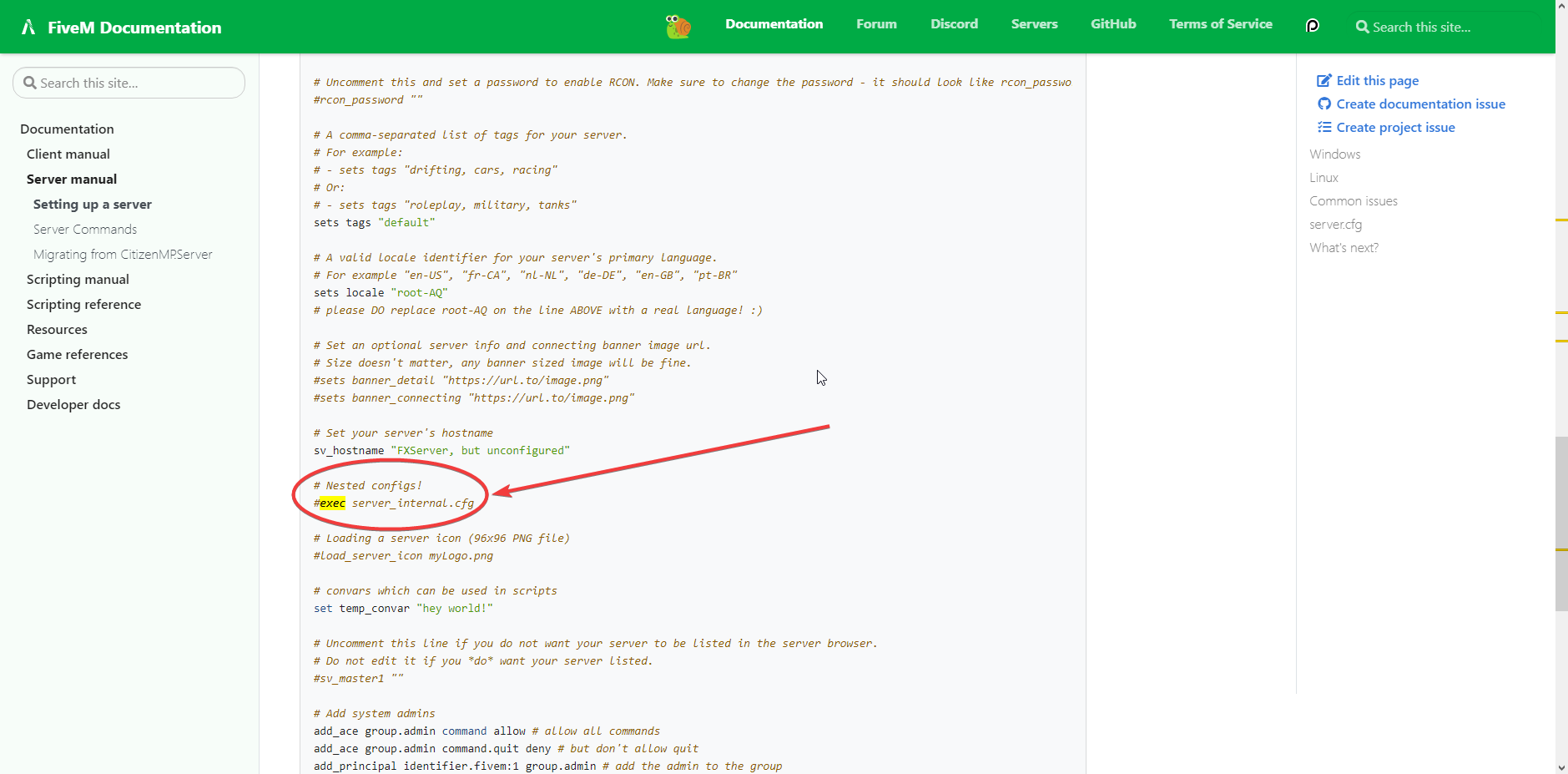This screenshot has height=774, width=1568.
Task: Click the #rcon_password line
Action: [x=368, y=100]
